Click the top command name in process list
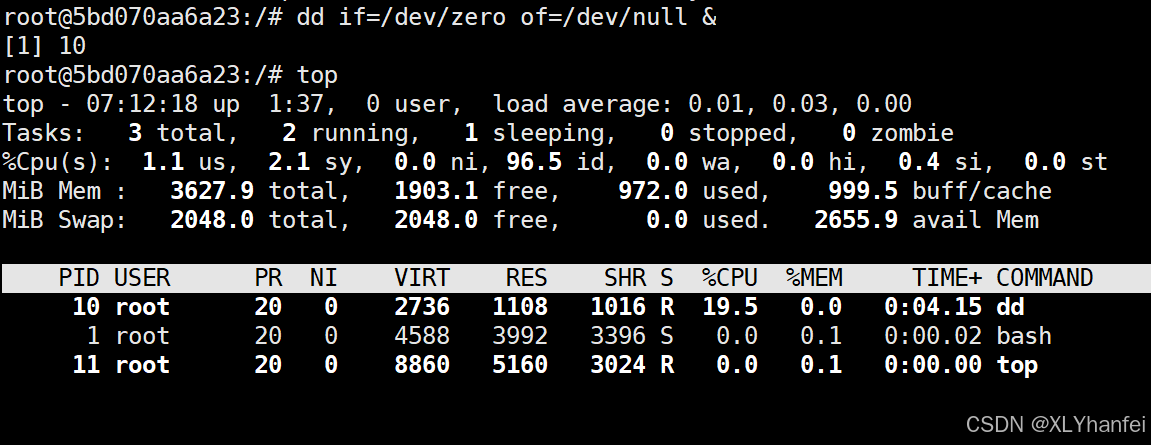 pyautogui.click(x=1017, y=364)
